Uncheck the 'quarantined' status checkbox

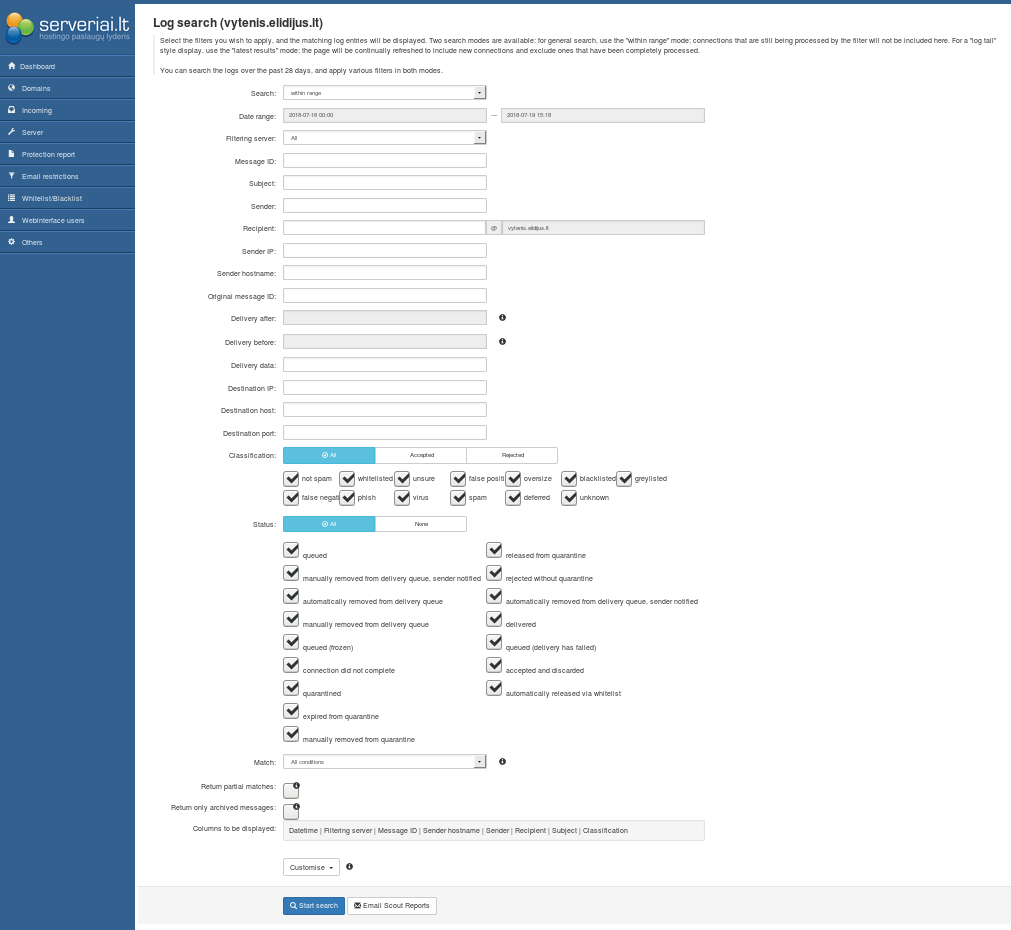click(292, 688)
